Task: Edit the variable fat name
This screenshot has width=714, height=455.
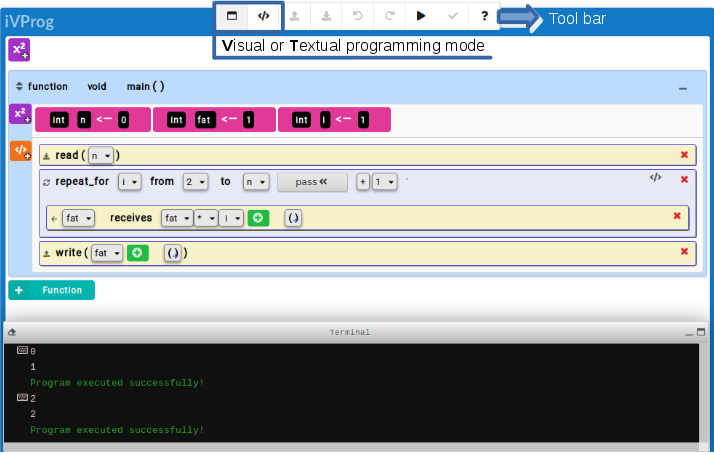Action: pyautogui.click(x=205, y=120)
